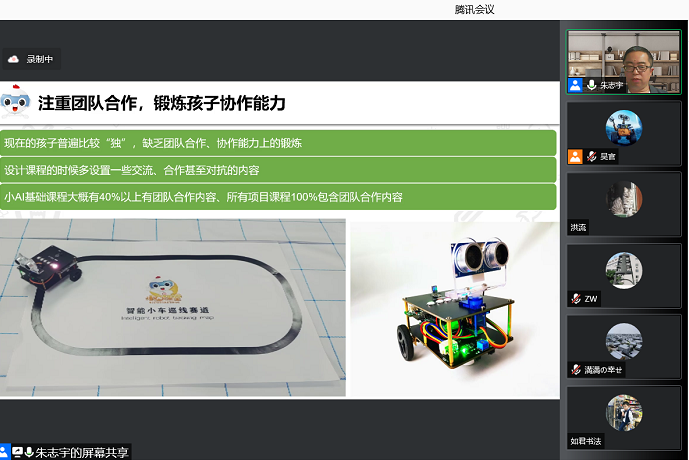
Task: Select the 洪流 participant name
Action: pyautogui.click(x=578, y=228)
